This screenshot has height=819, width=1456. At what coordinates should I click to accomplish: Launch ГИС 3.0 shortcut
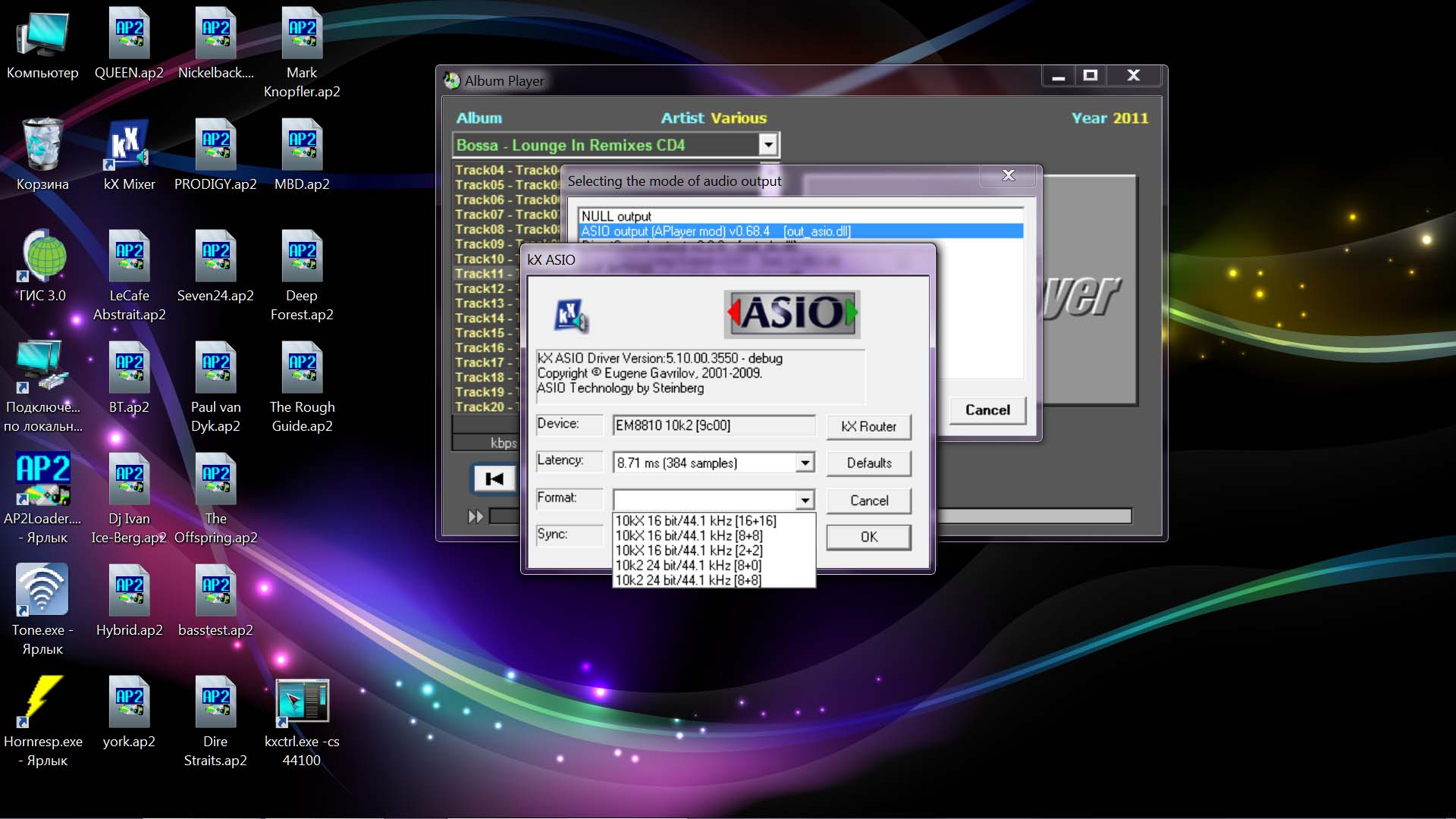click(42, 256)
